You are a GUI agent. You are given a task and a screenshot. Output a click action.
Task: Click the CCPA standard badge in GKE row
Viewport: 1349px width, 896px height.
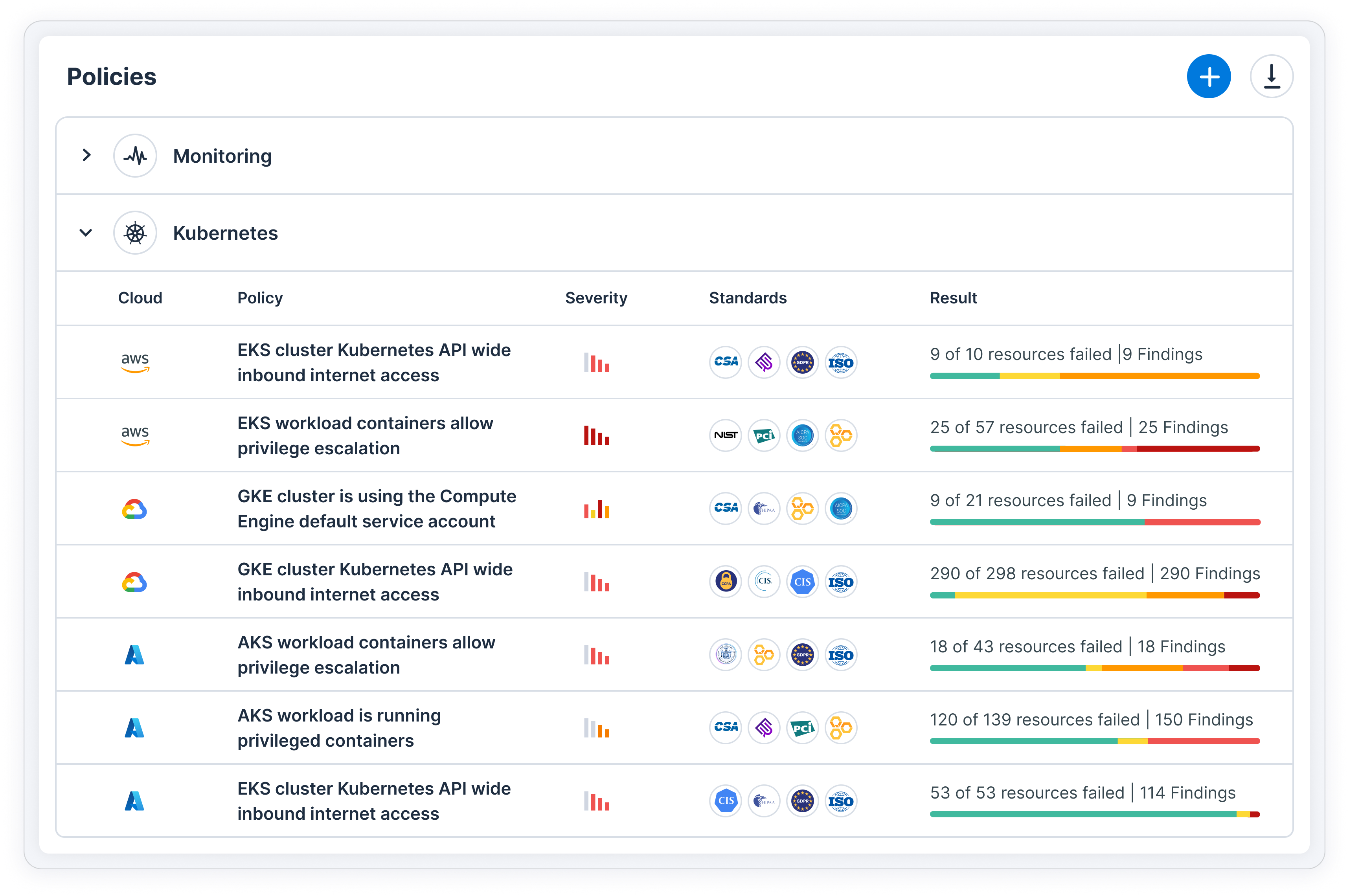pyautogui.click(x=726, y=582)
